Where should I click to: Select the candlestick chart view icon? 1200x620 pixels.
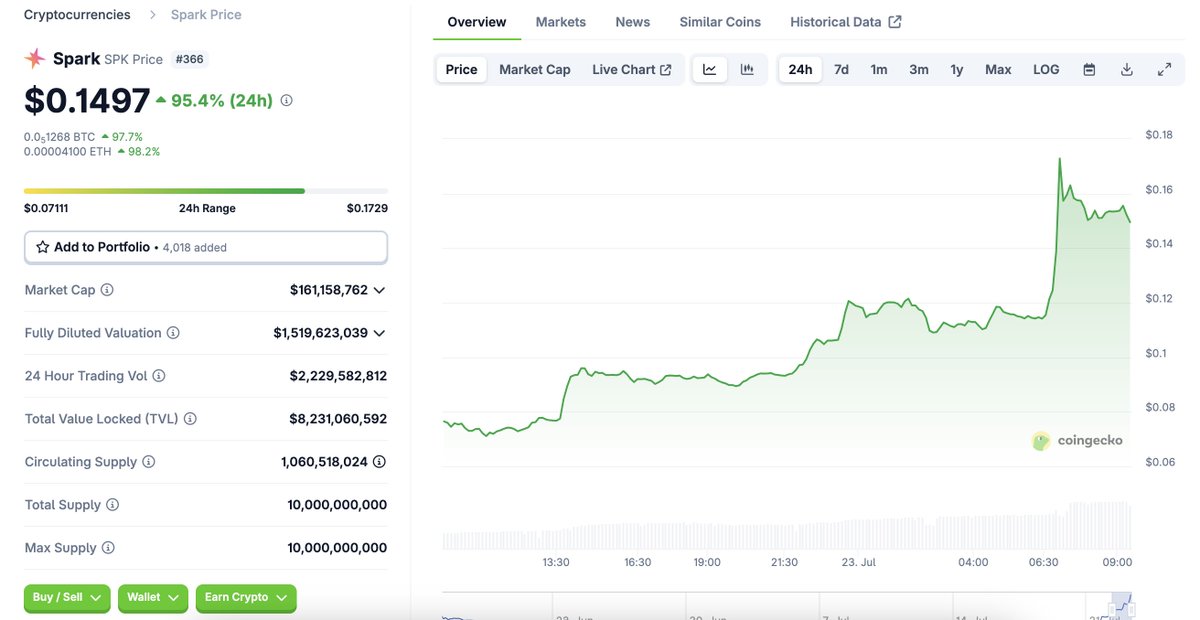point(747,70)
